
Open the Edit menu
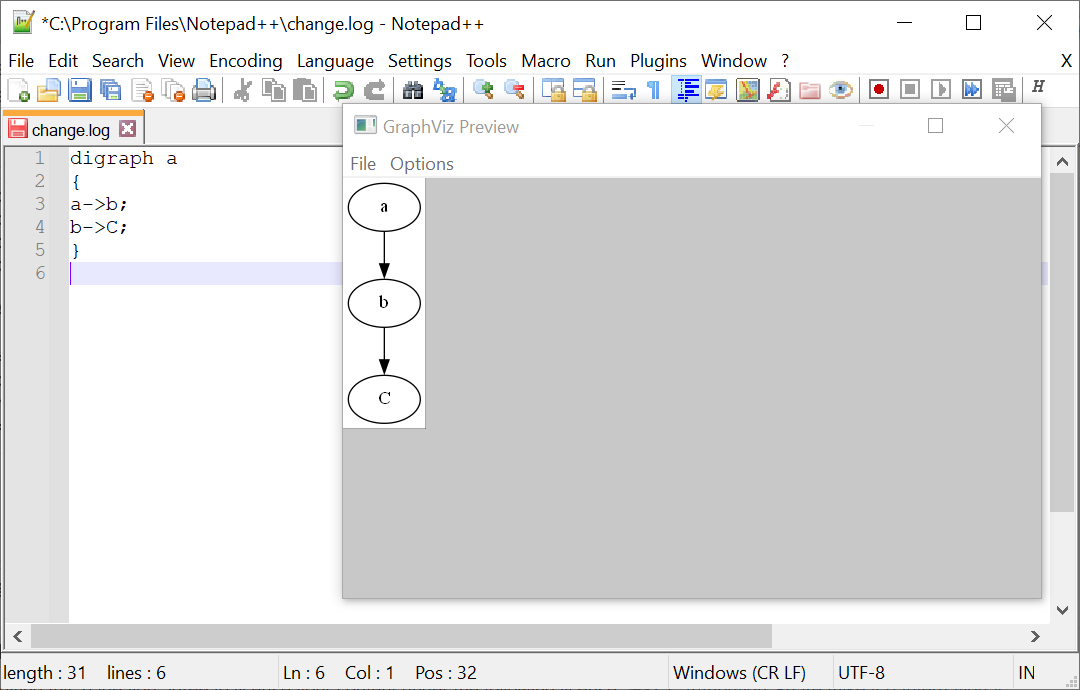click(x=63, y=61)
